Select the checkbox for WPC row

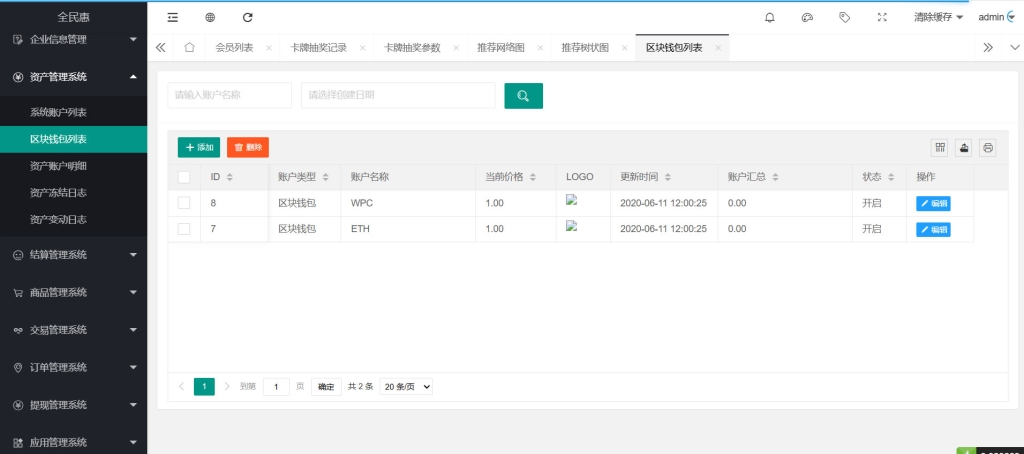pos(184,203)
